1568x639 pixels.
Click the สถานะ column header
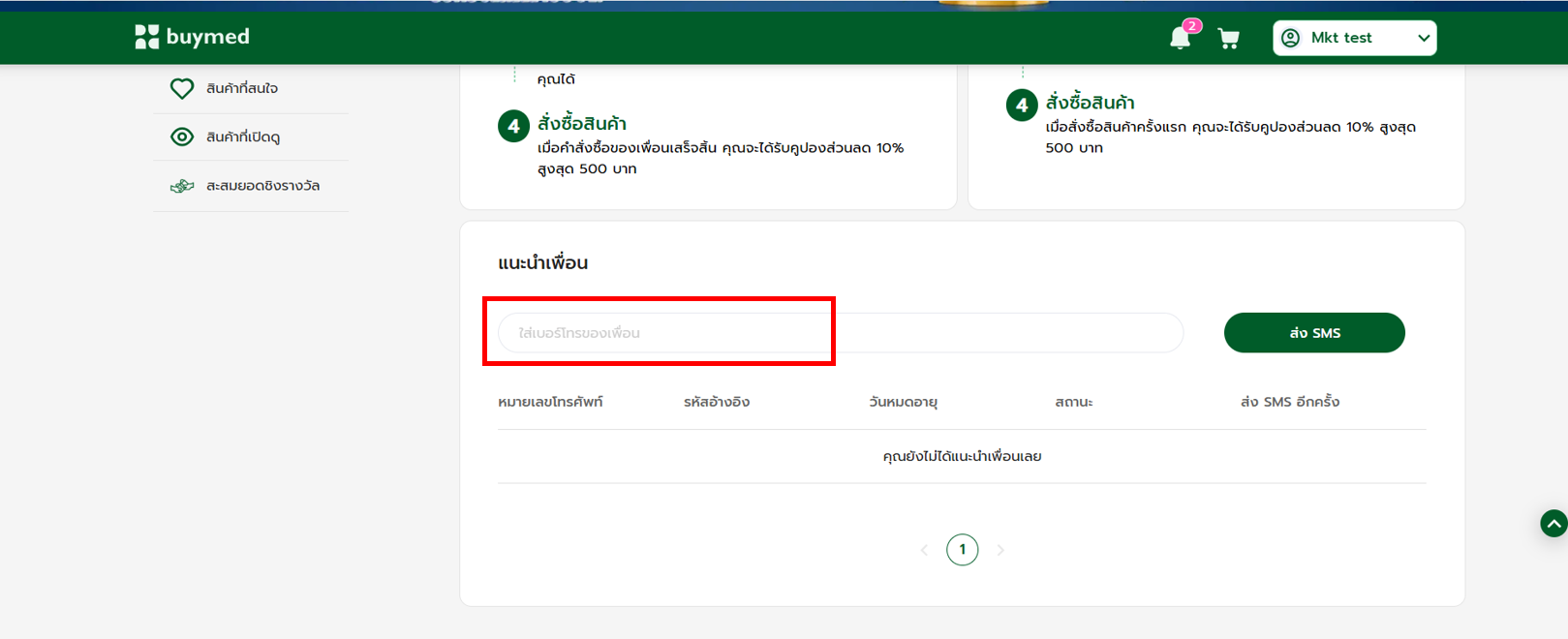[x=1073, y=402]
